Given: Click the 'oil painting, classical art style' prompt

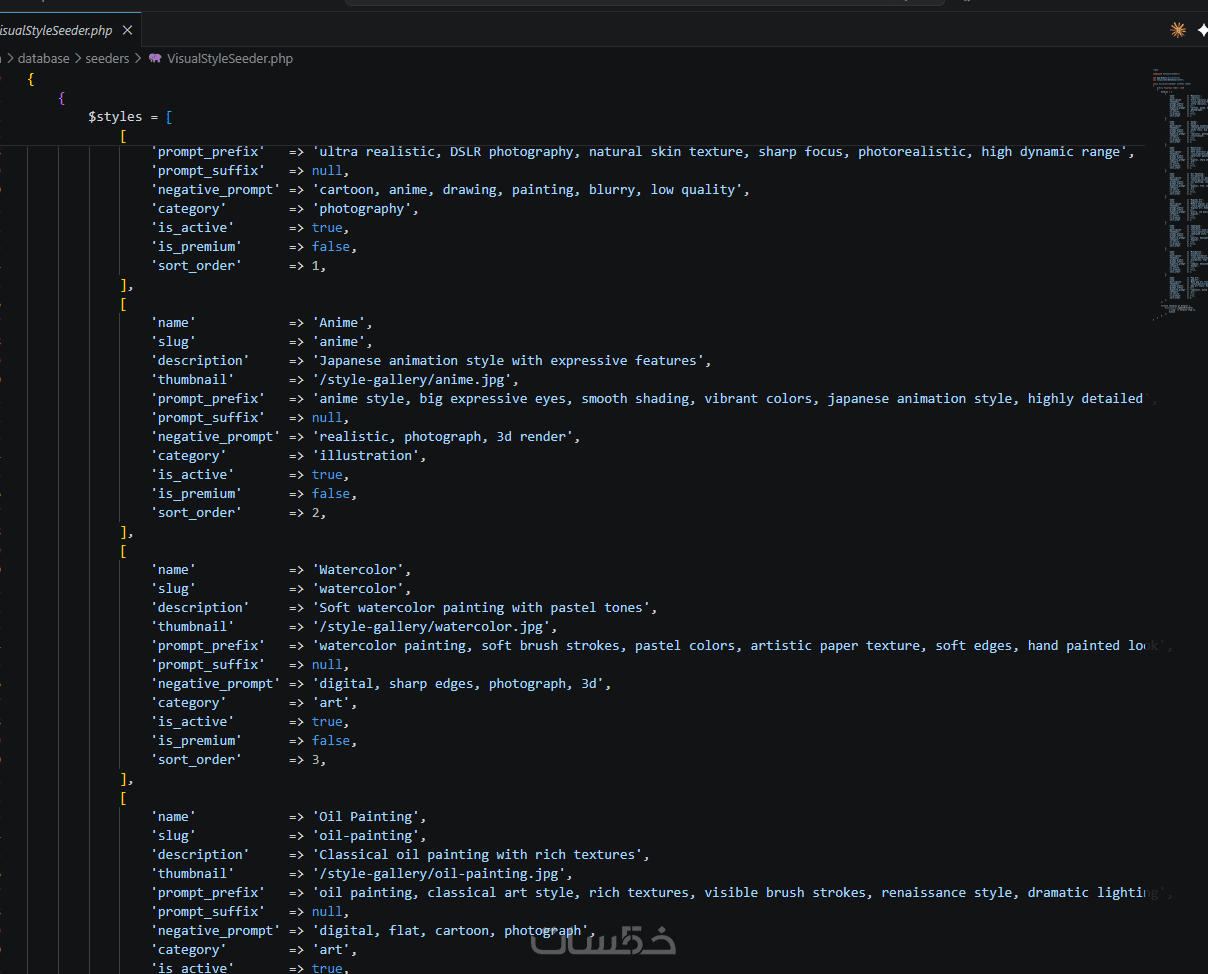Looking at the screenshot, I should (x=738, y=893).
